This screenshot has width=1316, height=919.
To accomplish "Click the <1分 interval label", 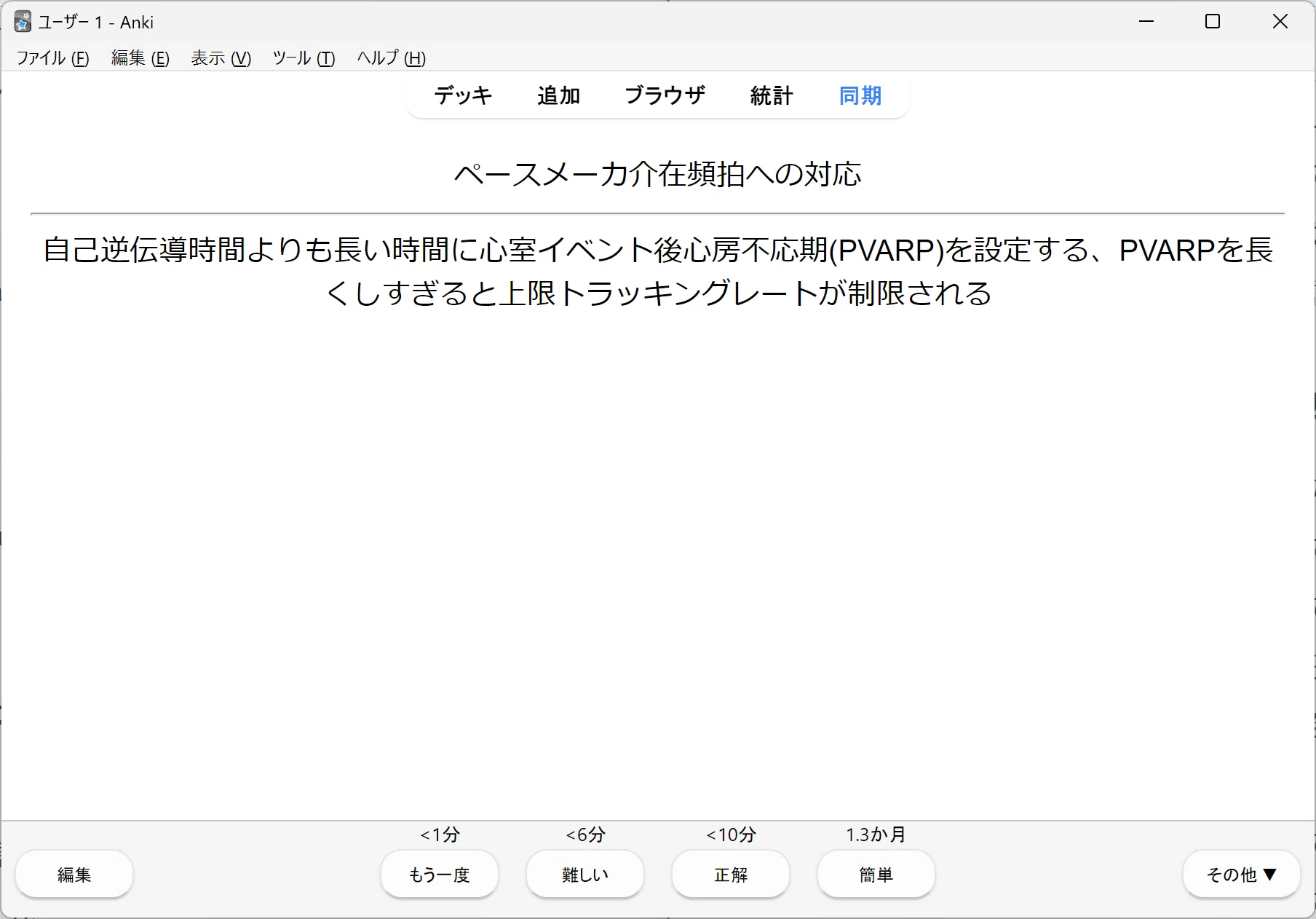I will coord(440,835).
